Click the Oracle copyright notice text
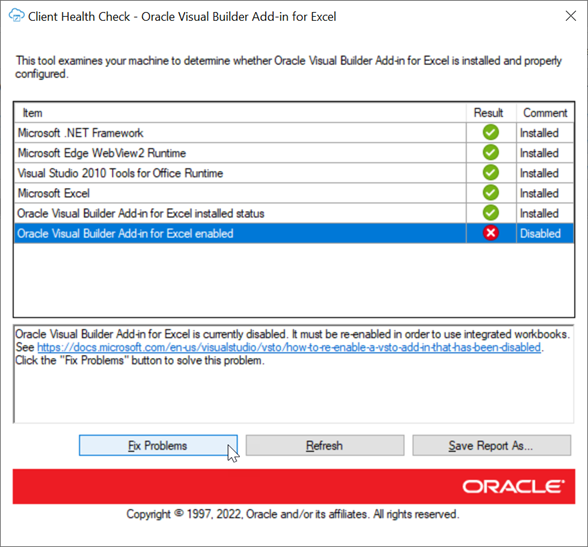Screen dimensions: 588x547 (293, 514)
